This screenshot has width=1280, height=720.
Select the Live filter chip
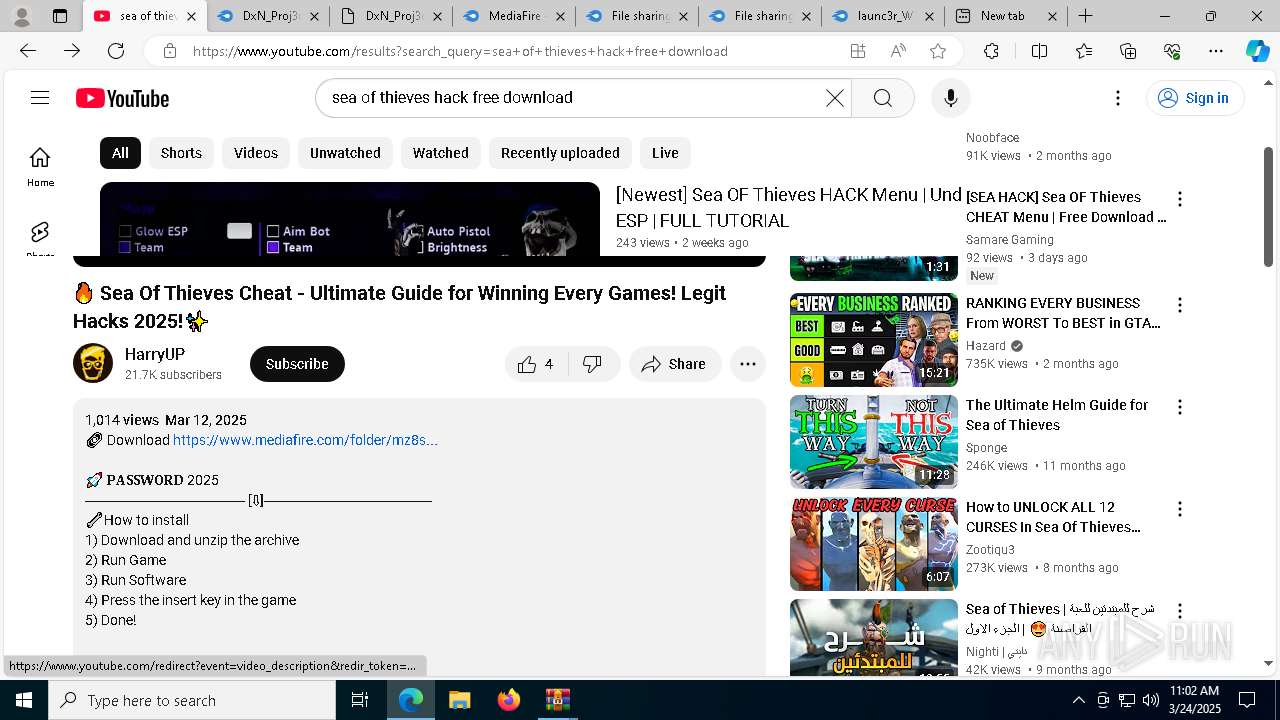(x=665, y=153)
